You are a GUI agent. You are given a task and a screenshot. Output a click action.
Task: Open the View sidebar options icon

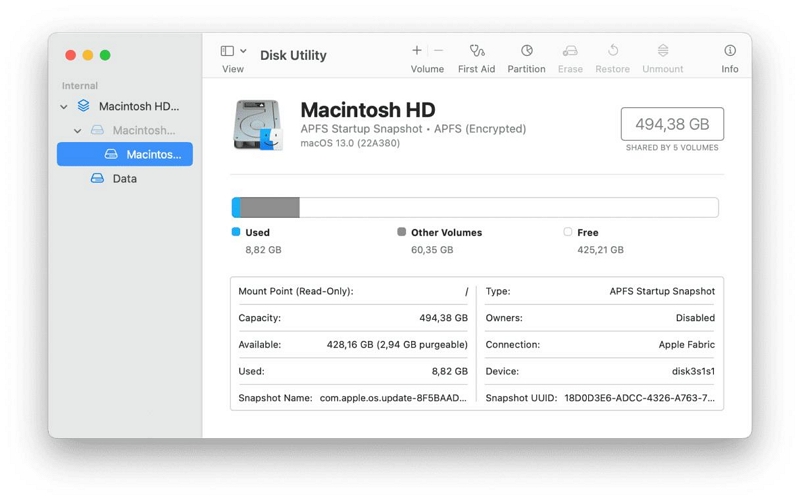coord(227,51)
